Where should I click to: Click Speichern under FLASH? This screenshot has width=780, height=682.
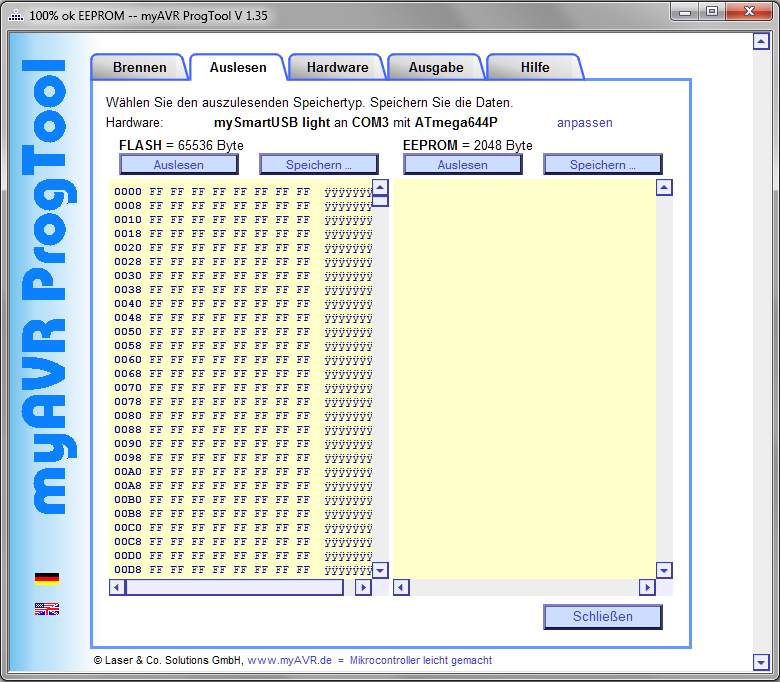(x=319, y=165)
